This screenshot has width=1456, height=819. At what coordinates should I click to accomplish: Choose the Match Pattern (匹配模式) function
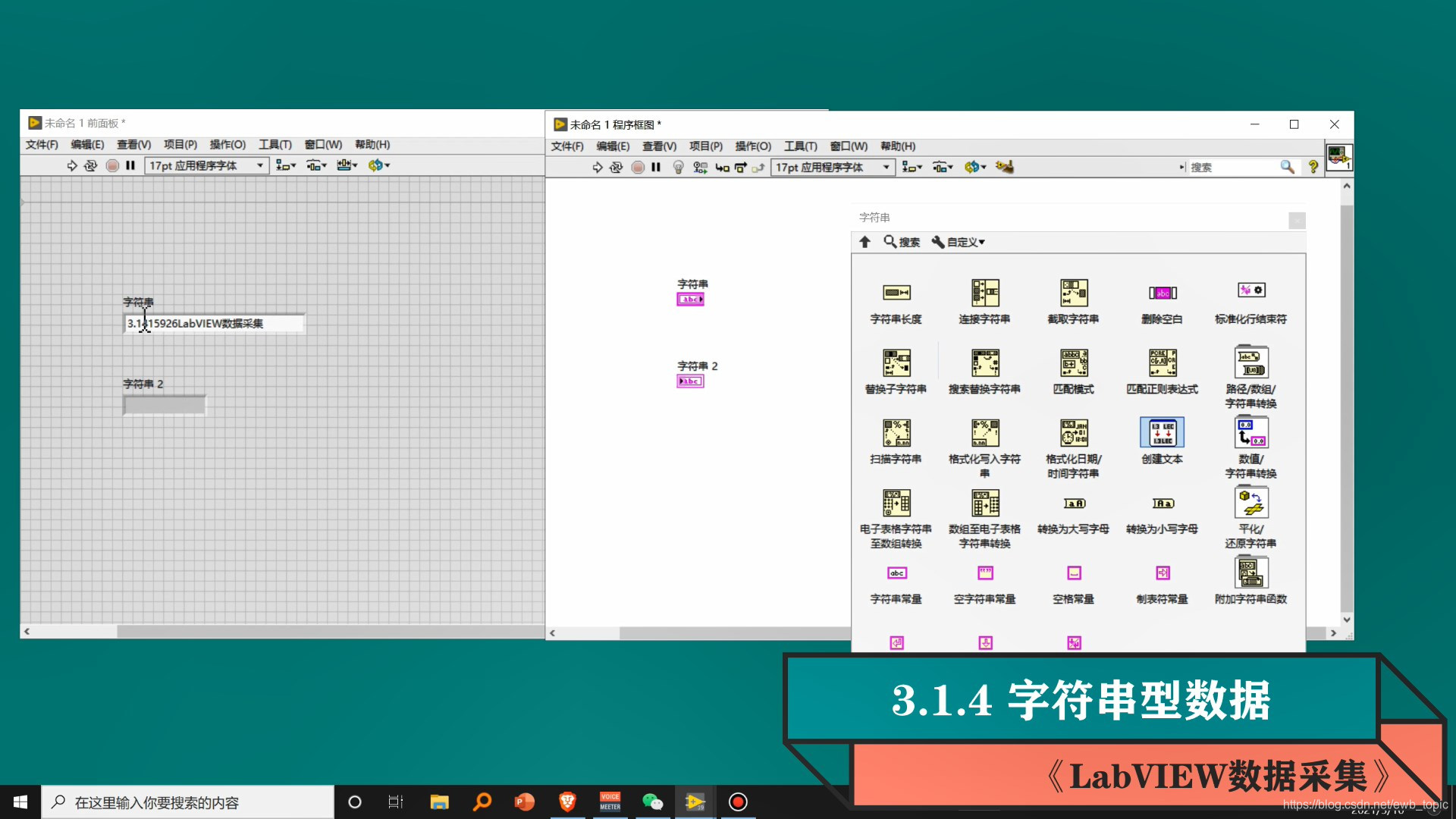[1074, 362]
